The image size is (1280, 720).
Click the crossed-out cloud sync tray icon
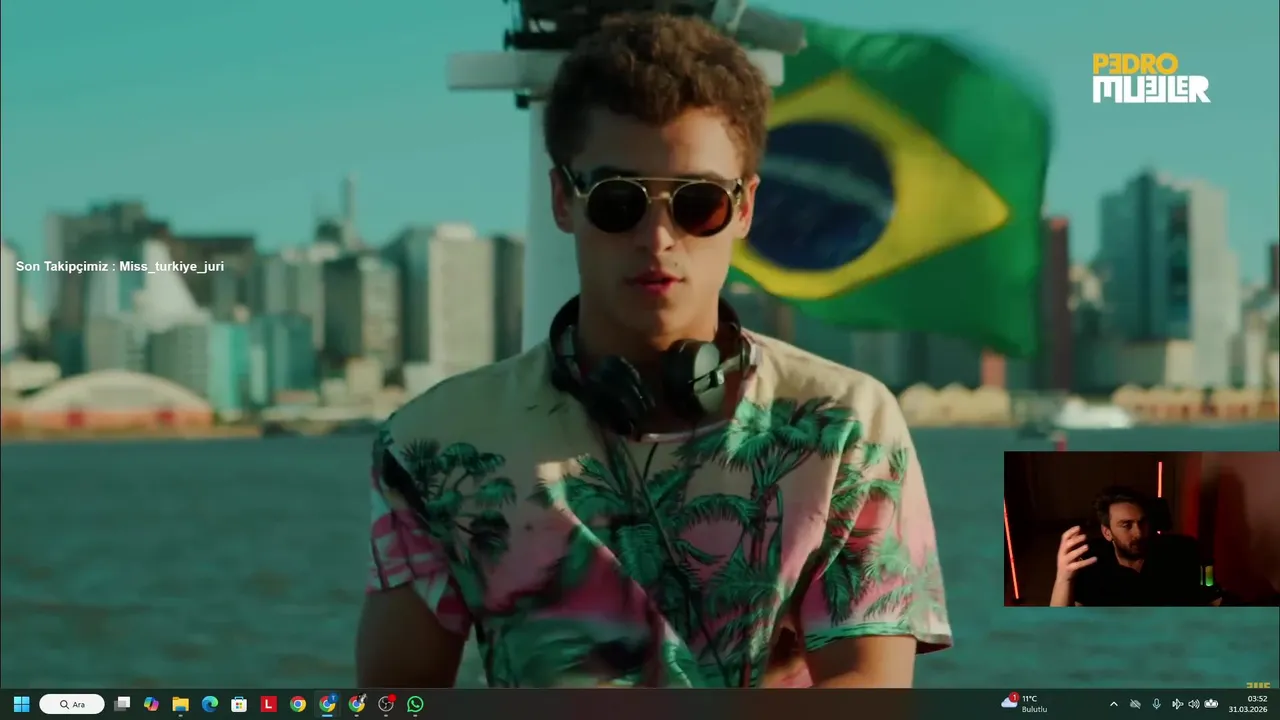click(x=1135, y=704)
